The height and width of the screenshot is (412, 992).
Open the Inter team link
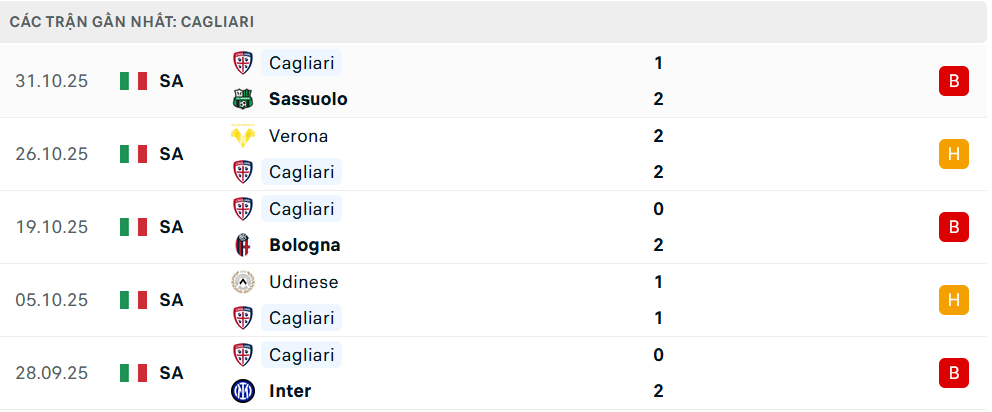290,391
